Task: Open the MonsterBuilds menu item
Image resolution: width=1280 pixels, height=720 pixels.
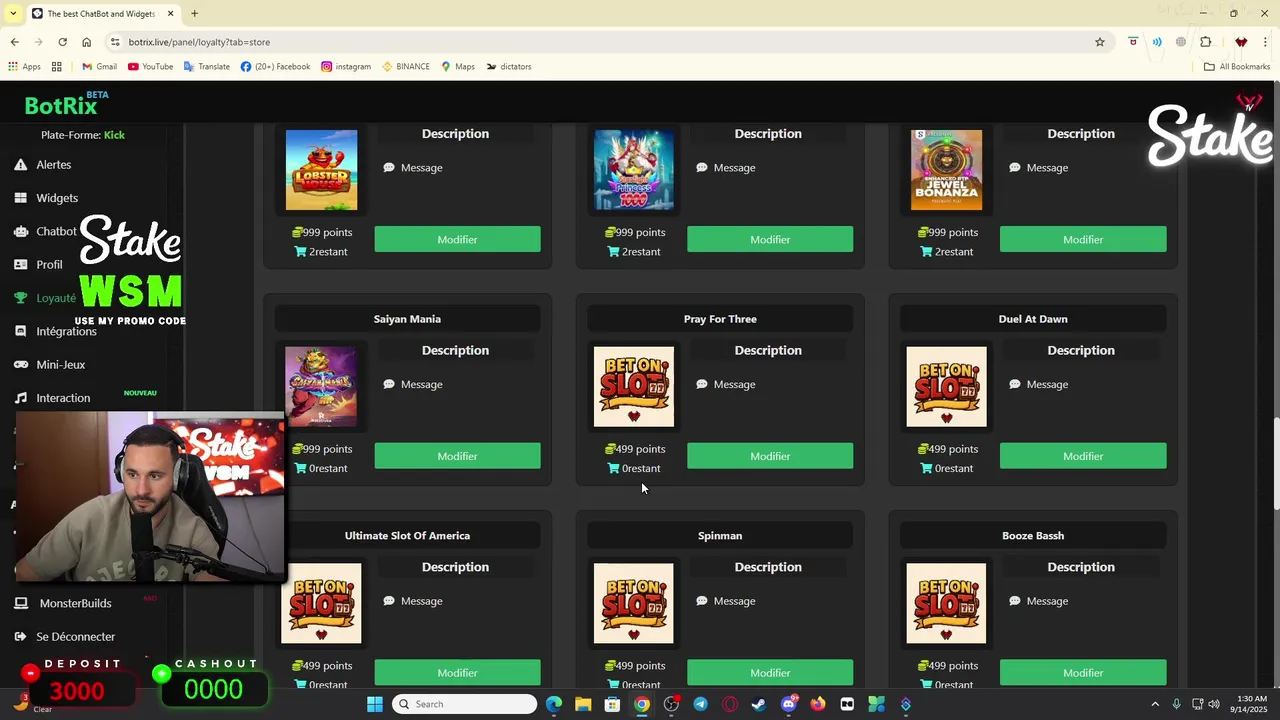Action: point(75,603)
